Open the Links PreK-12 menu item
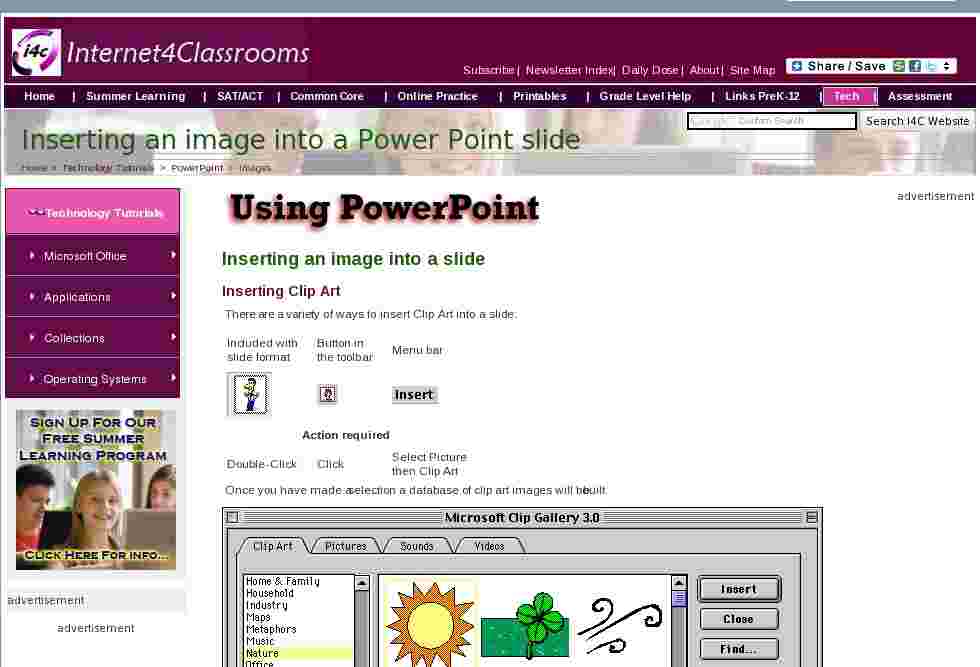980x667 pixels. click(762, 96)
